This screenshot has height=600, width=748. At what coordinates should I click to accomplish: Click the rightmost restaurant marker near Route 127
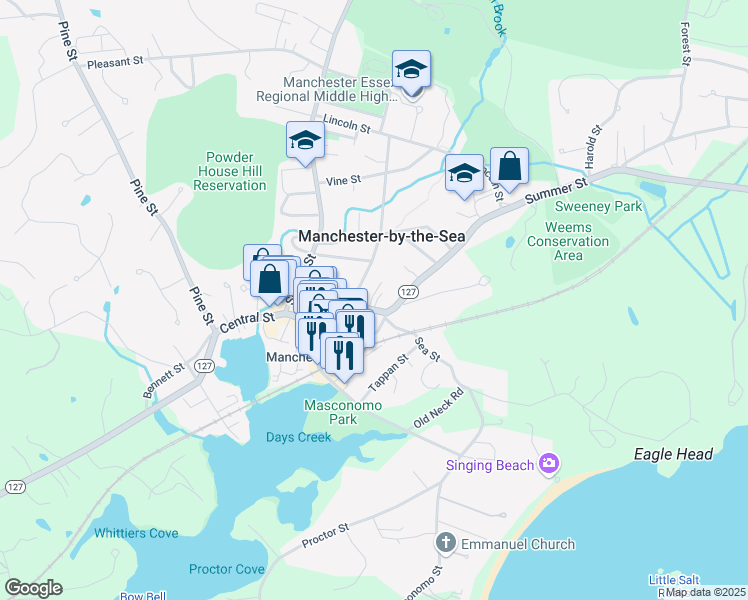pyautogui.click(x=356, y=327)
